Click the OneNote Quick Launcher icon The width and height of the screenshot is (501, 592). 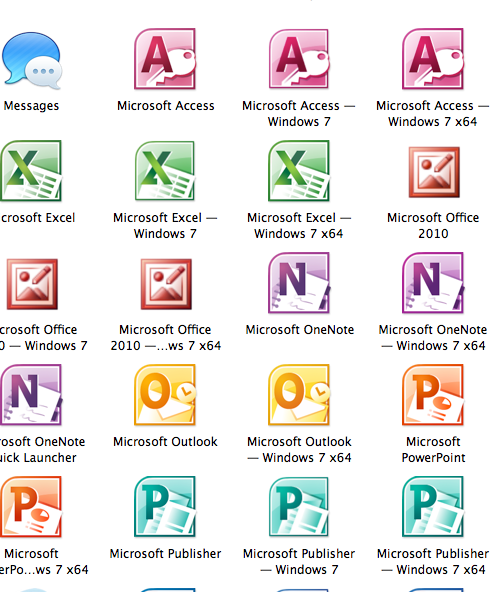coord(31,395)
